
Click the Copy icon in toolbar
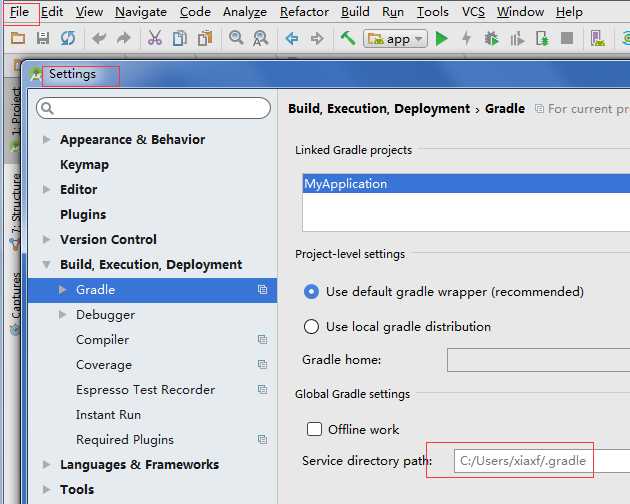pos(180,39)
